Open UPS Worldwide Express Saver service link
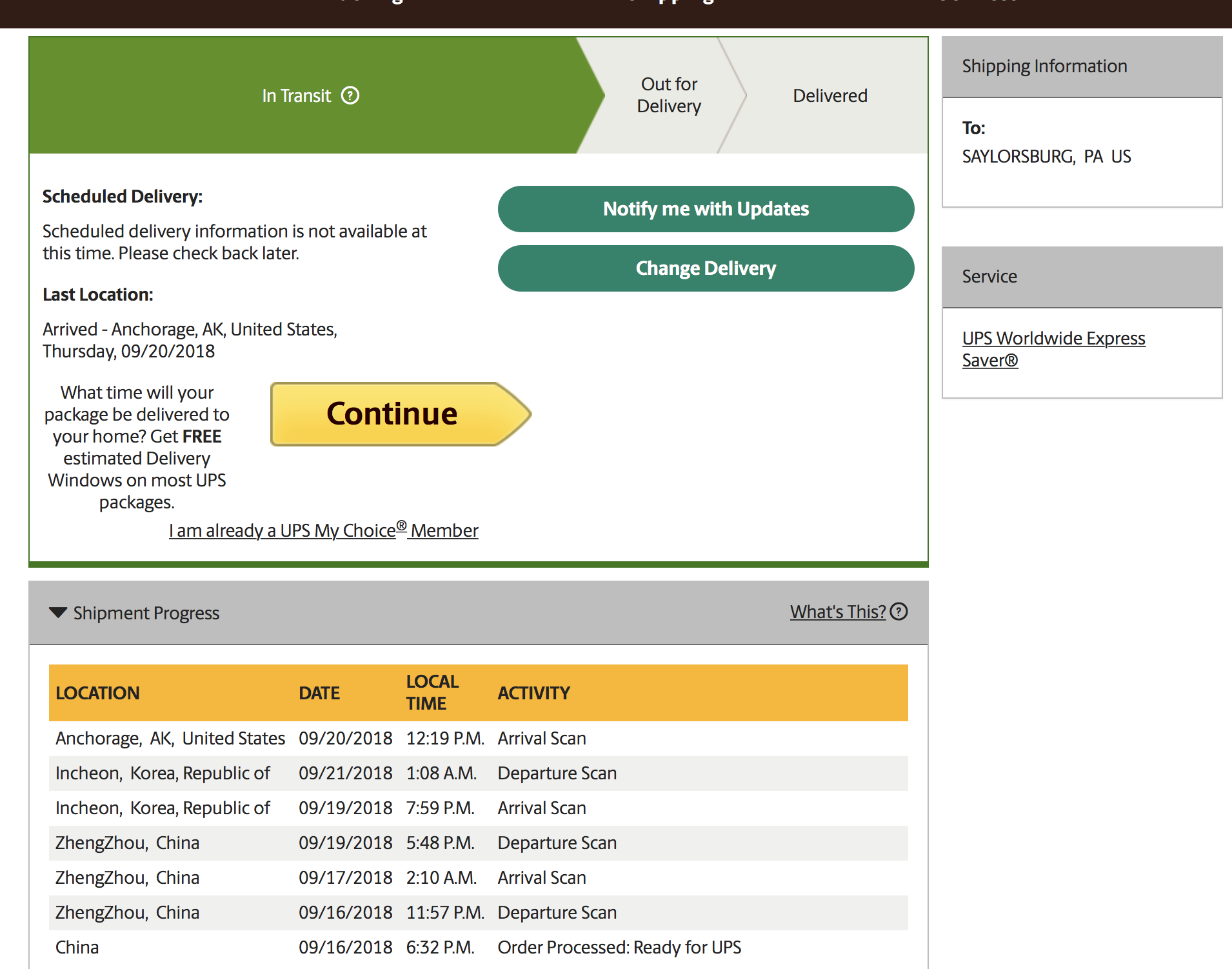Image resolution: width=1232 pixels, height=969 pixels. point(1053,349)
